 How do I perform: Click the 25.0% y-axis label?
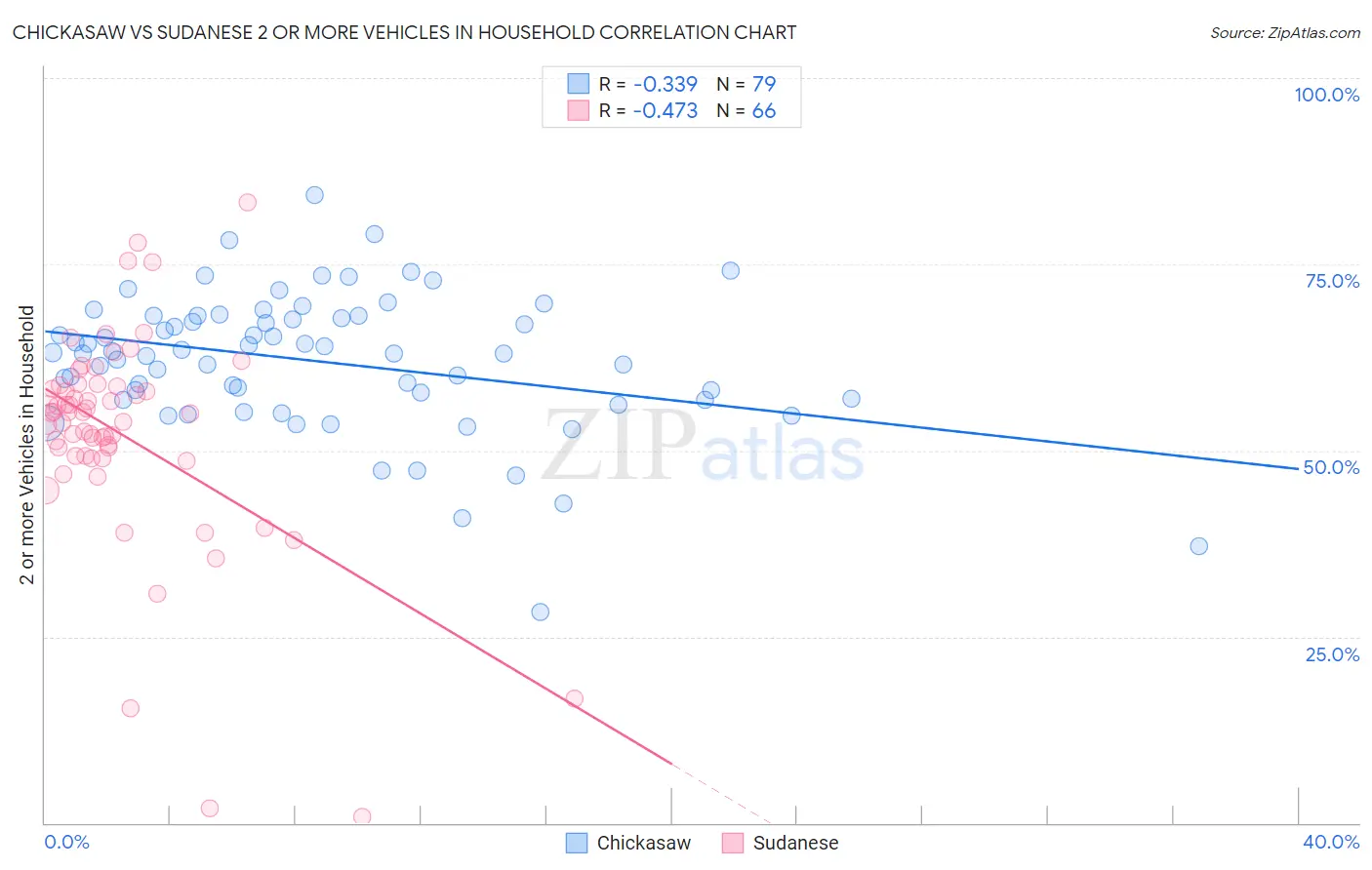1332,654
